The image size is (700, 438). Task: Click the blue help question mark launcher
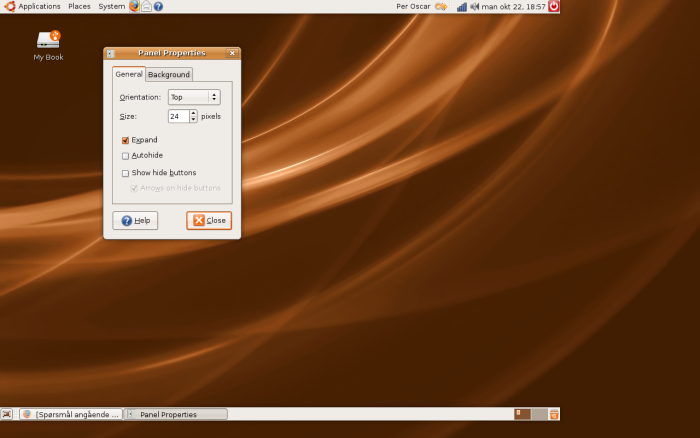click(158, 6)
